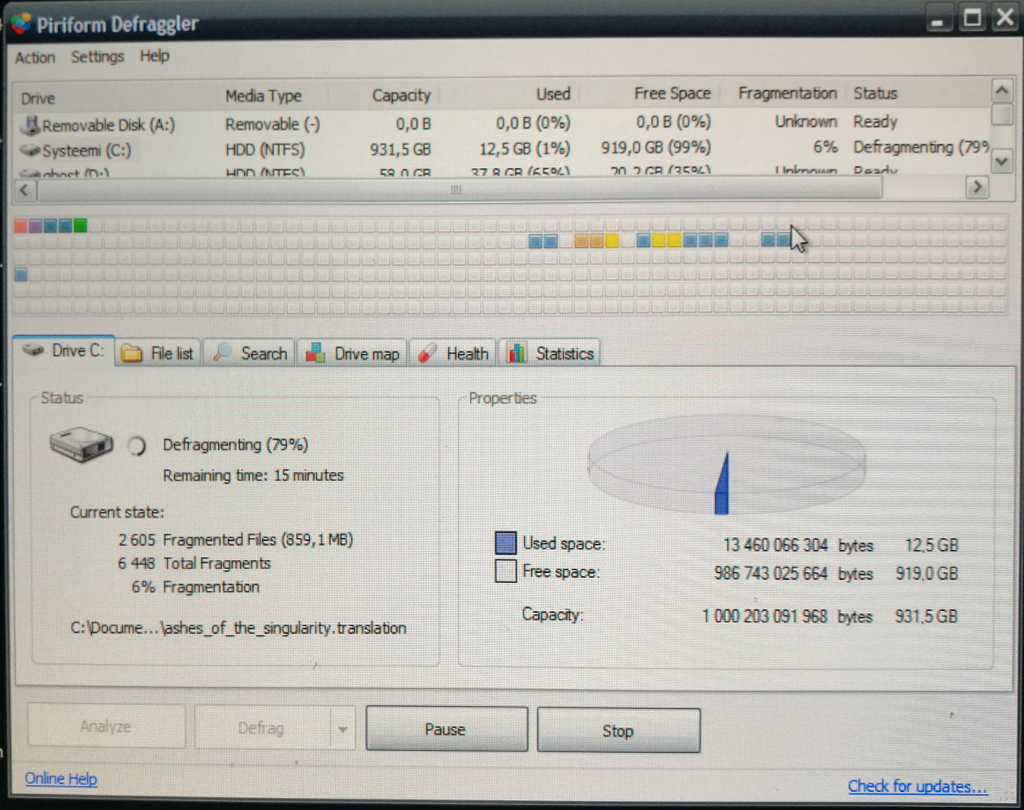This screenshot has width=1024, height=810.
Task: Click the Stop button
Action: 618,730
